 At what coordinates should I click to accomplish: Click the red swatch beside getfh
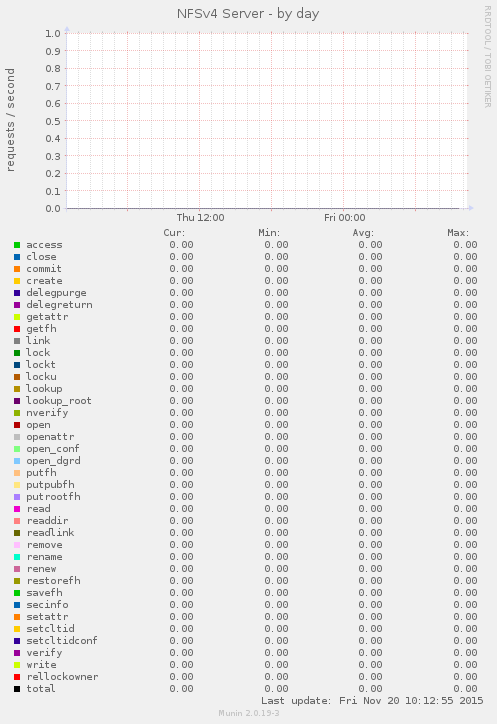(x=17, y=329)
